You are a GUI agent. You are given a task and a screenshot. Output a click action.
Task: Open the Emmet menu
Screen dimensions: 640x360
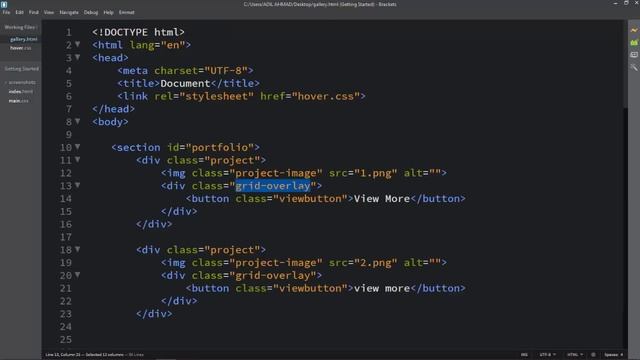click(127, 12)
